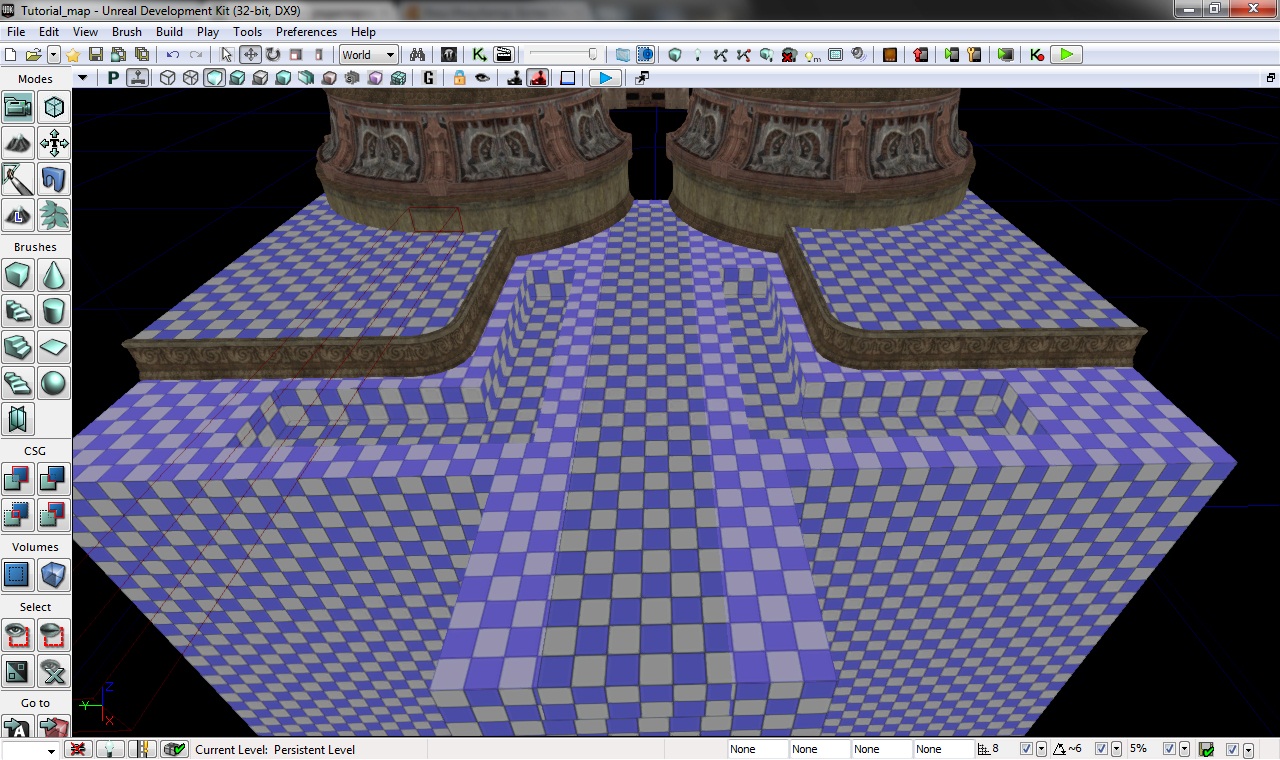Select the Cone brush builder

pos(54,275)
